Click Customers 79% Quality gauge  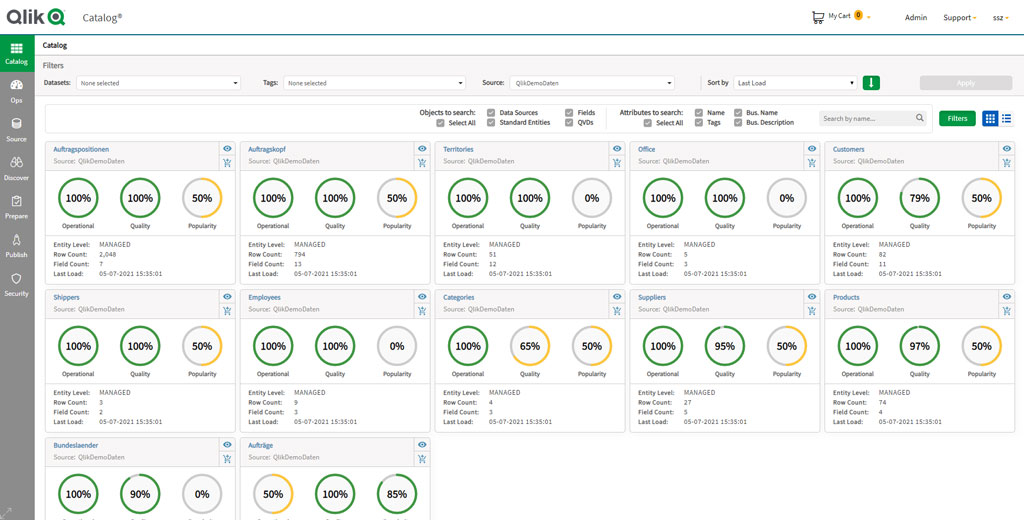tap(920, 198)
